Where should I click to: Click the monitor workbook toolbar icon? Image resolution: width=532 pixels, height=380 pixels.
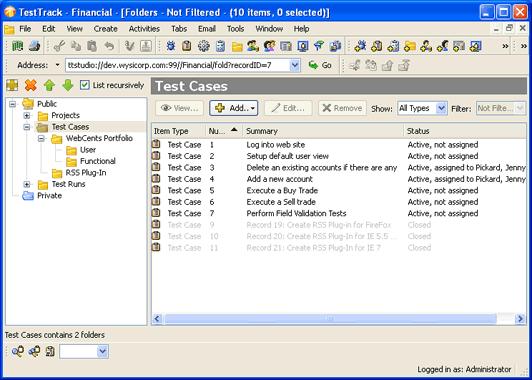pyautogui.click(x=302, y=46)
